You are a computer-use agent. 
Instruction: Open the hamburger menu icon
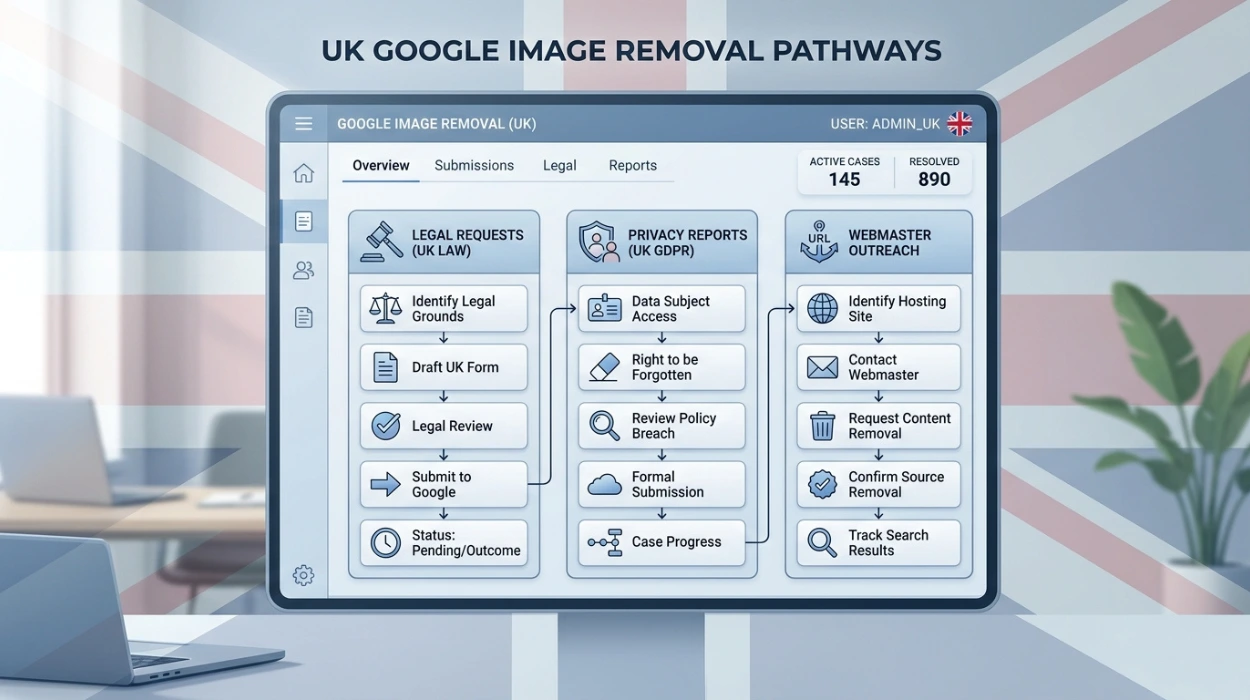(x=303, y=124)
